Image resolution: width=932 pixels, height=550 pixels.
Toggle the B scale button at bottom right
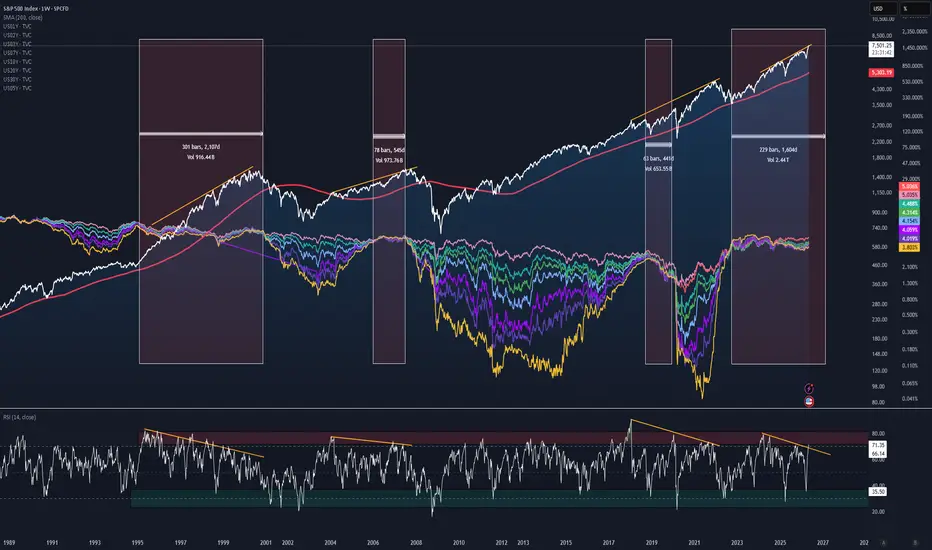tap(915, 543)
